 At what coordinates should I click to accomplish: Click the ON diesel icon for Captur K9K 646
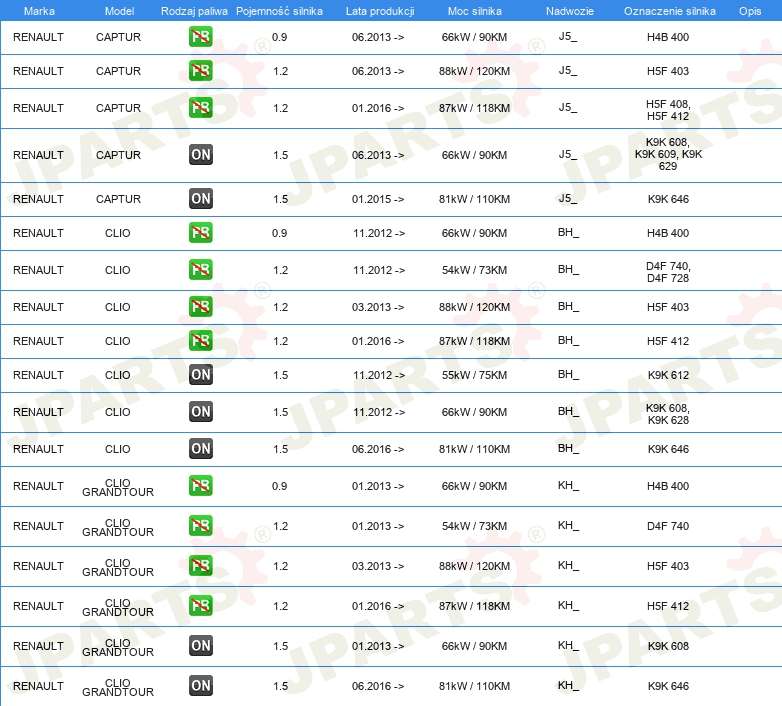click(x=200, y=198)
